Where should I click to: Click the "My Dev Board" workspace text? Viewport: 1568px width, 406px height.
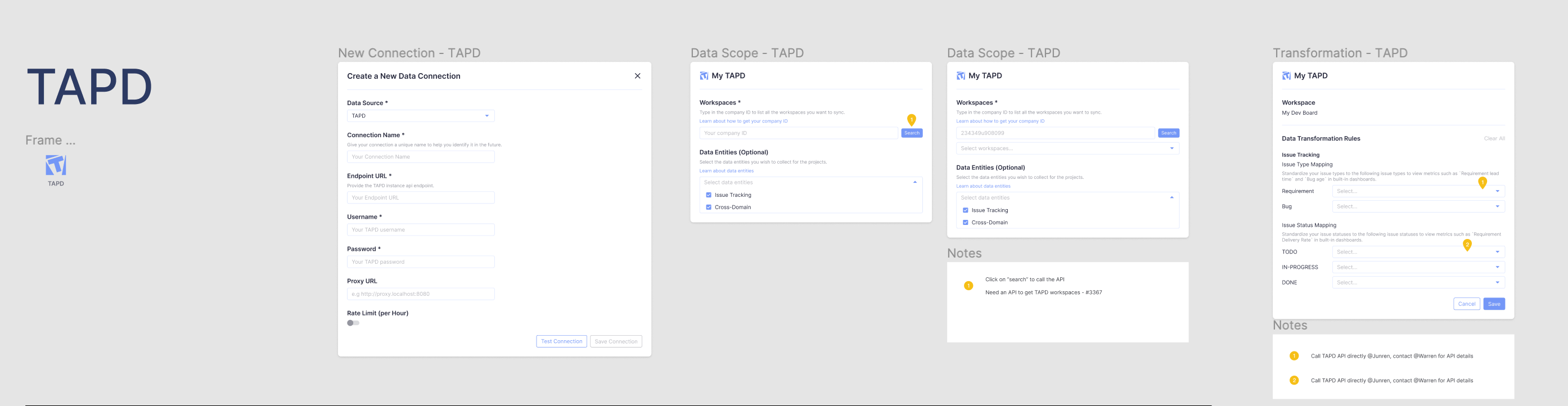1300,113
